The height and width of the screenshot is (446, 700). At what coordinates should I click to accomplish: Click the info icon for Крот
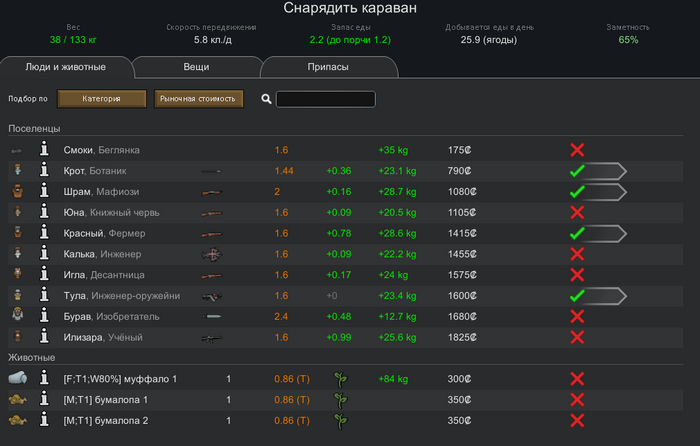coord(44,171)
